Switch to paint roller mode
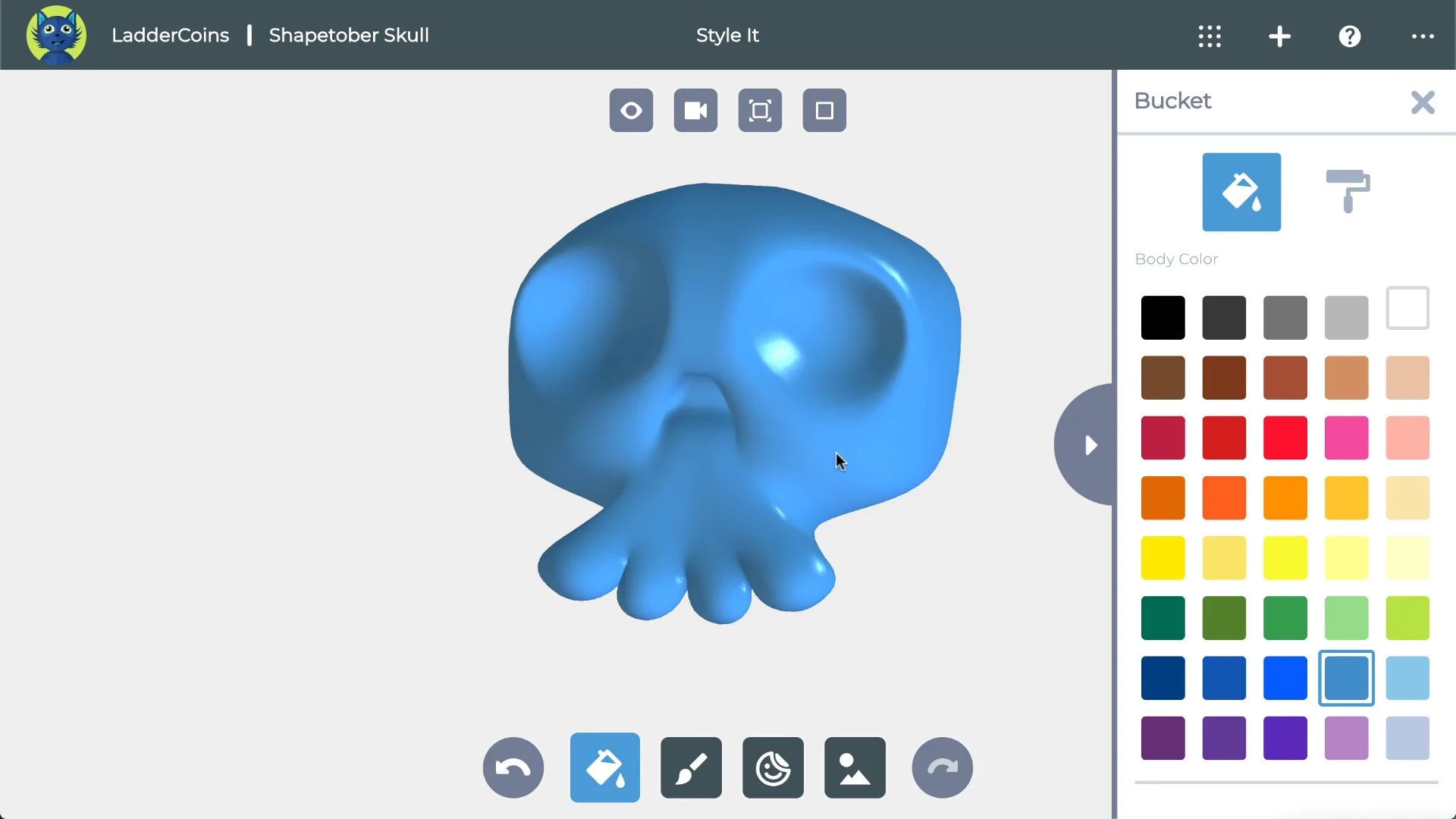Viewport: 1456px width, 819px height. (x=1347, y=191)
